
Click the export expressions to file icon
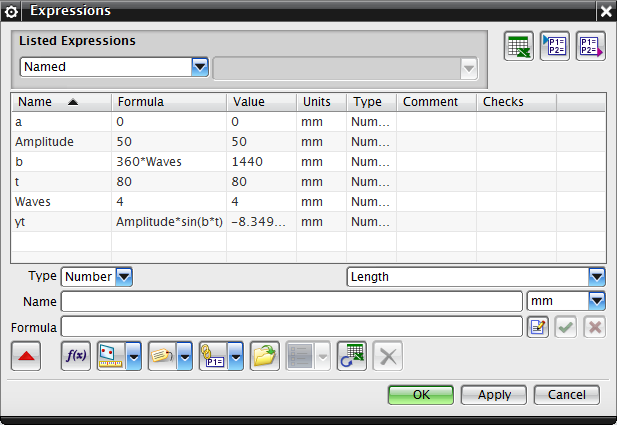(x=590, y=46)
